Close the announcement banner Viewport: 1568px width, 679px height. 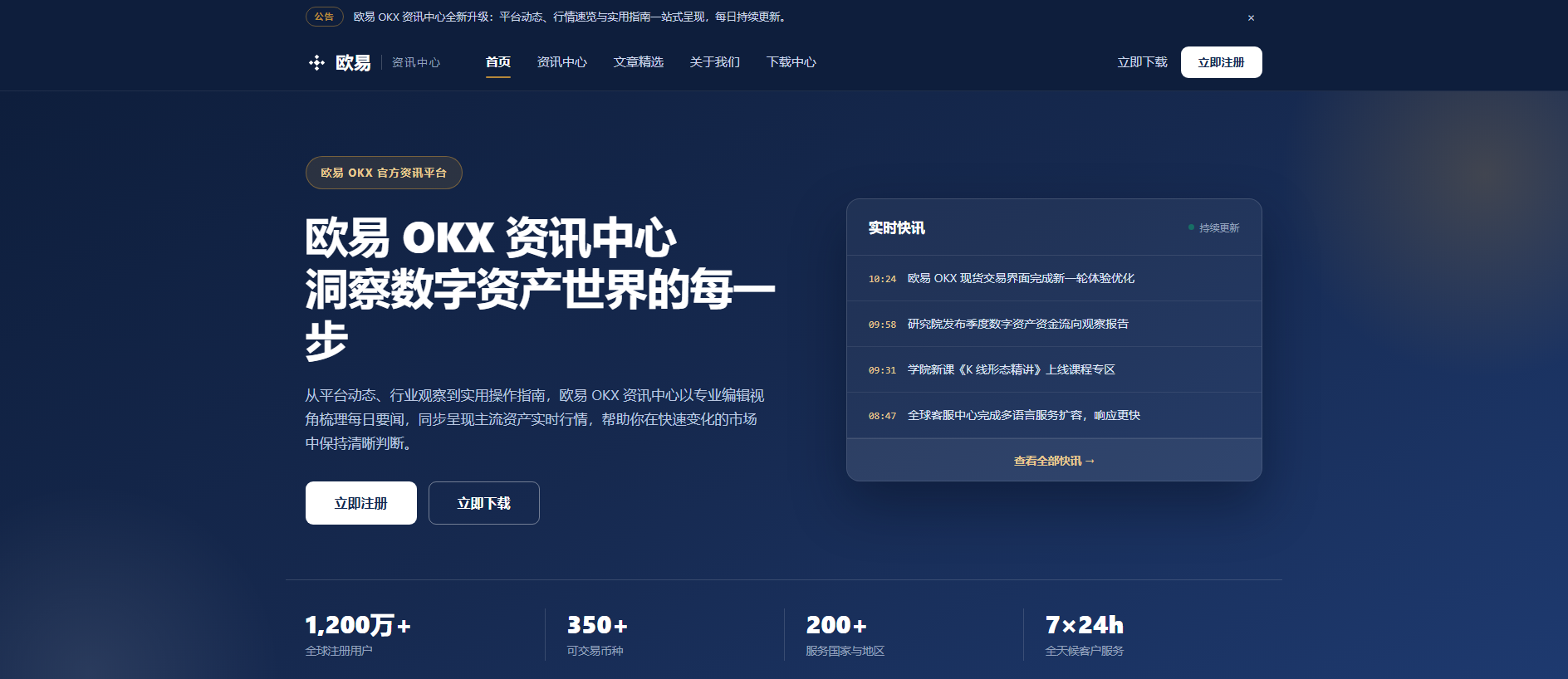(x=1251, y=17)
